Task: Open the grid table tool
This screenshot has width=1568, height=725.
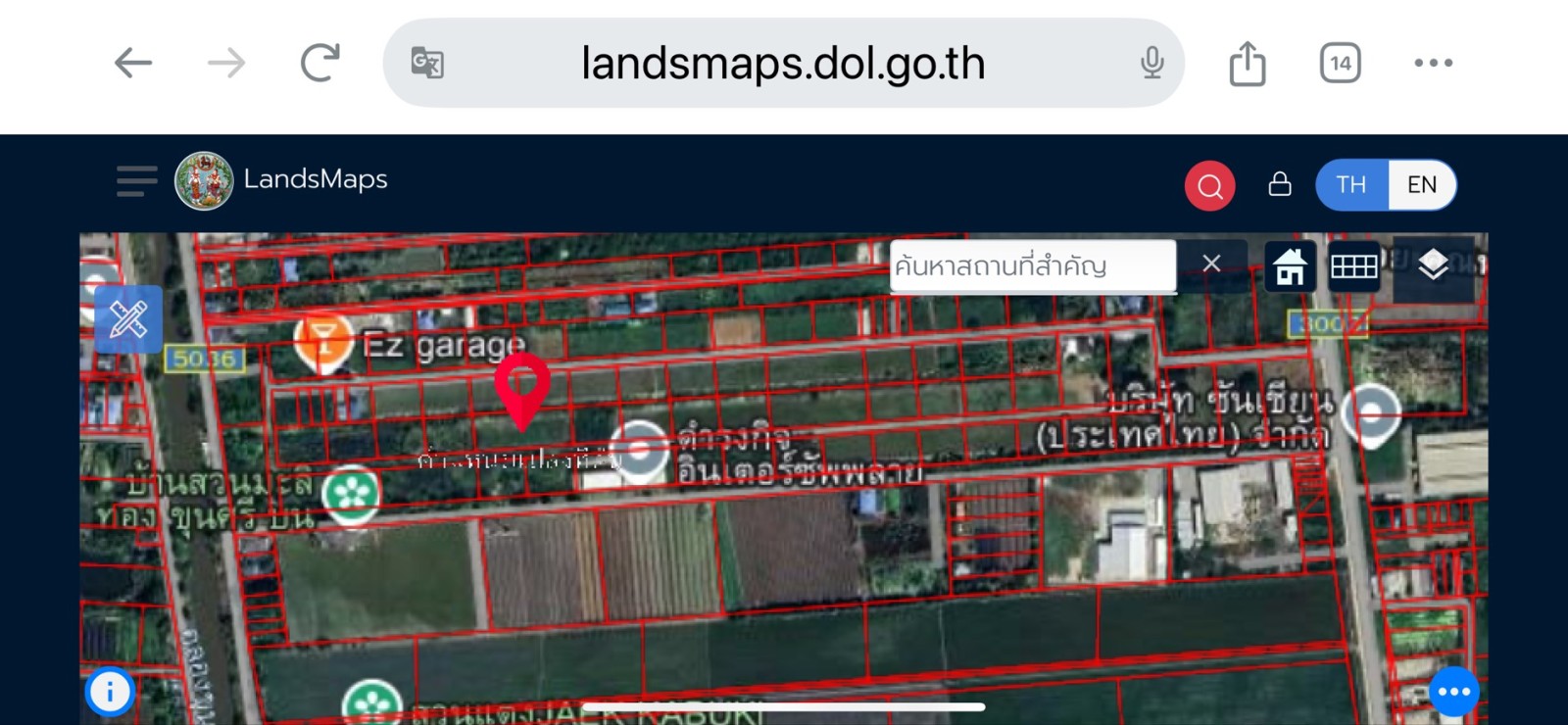Action: coord(1354,266)
